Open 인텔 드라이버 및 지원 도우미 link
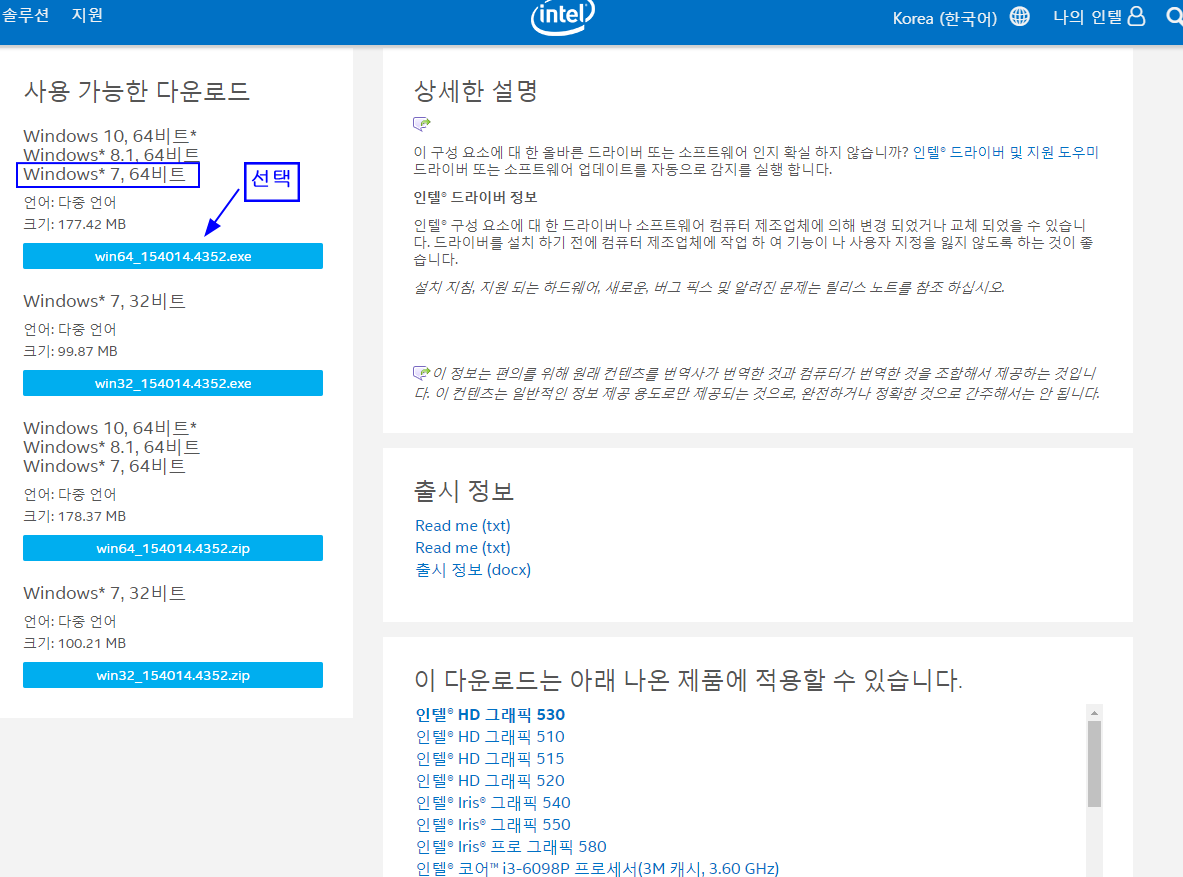The image size is (1183, 877). (x=1006, y=152)
